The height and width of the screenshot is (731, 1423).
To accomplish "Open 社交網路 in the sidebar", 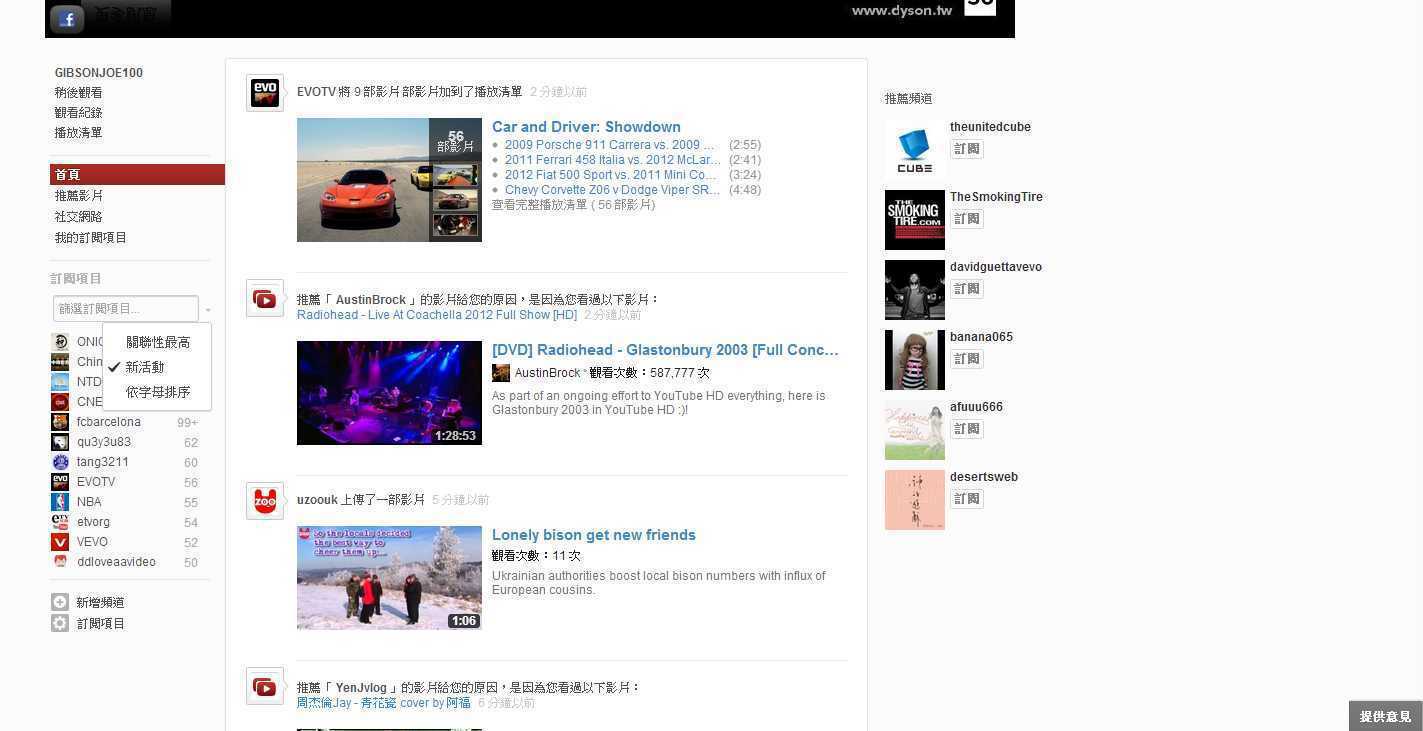I will pos(79,217).
